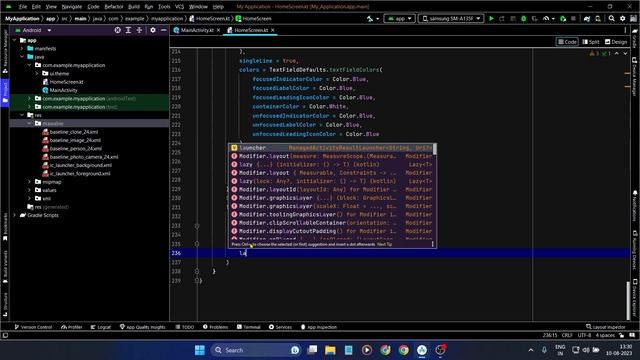This screenshot has height=360, width=640.
Task: Click the editor vertical scrollbar thumb
Action: [628, 300]
